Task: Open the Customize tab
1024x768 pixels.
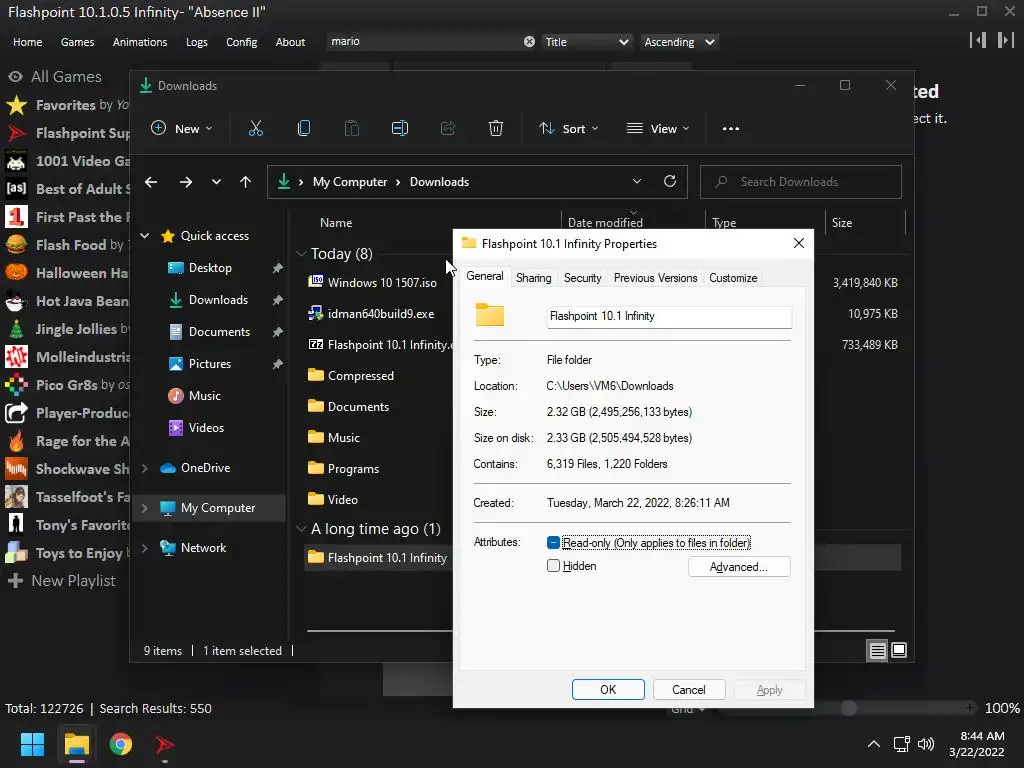Action: click(733, 278)
